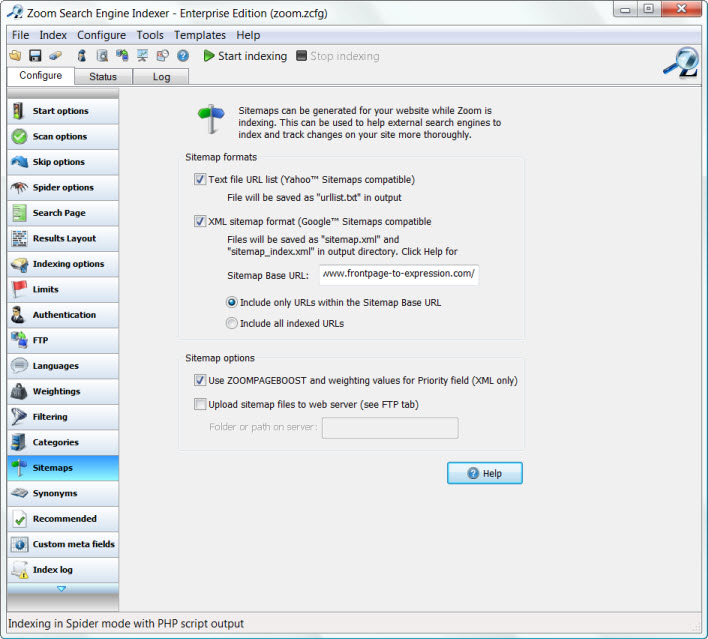The width and height of the screenshot is (708, 639).
Task: Click the eraser icon in toolbar
Action: [55, 56]
